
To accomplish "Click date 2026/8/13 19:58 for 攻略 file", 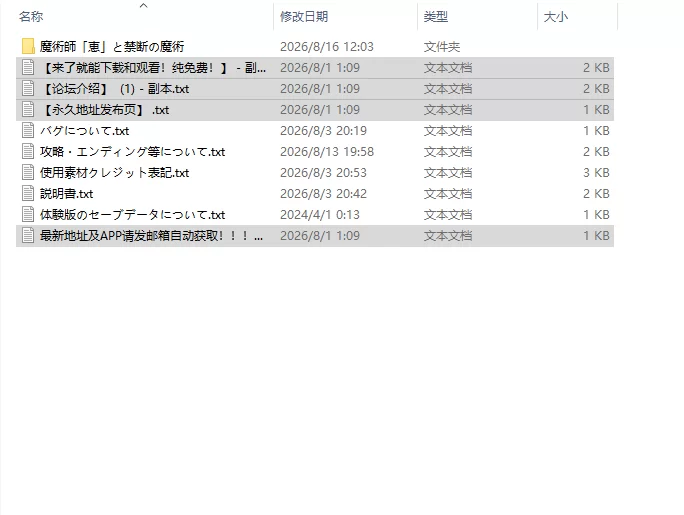I will click(x=327, y=151).
